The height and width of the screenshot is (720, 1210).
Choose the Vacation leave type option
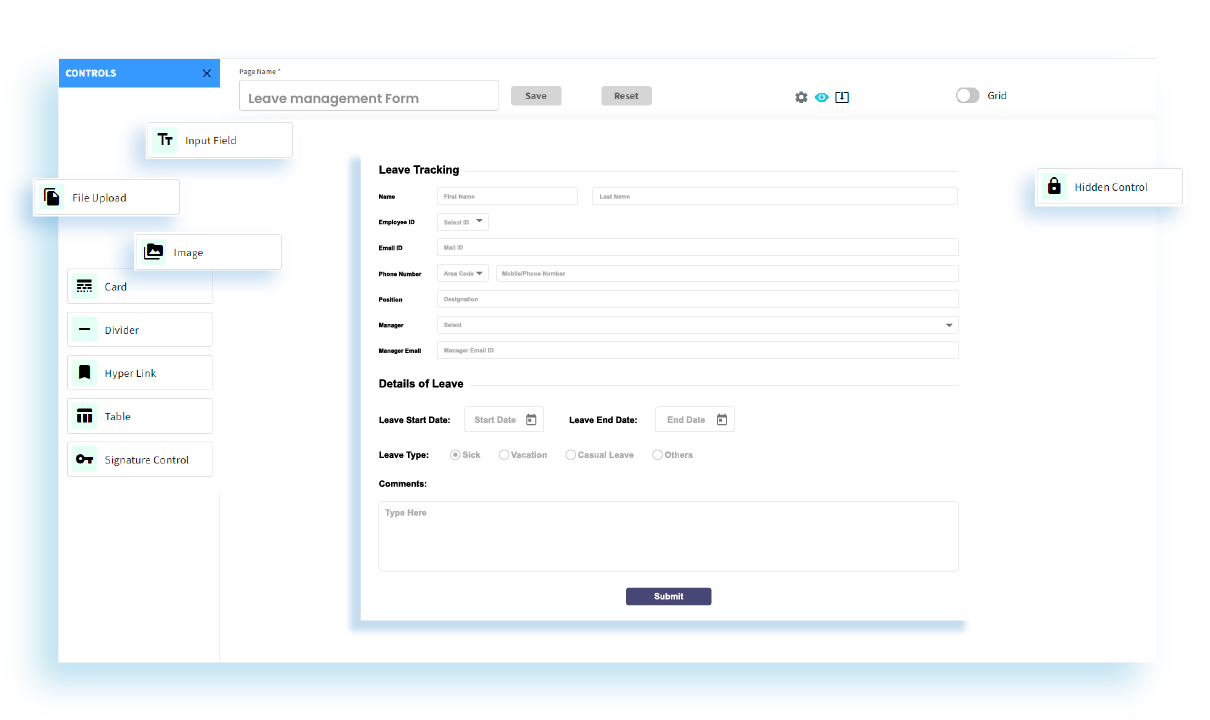pyautogui.click(x=504, y=454)
